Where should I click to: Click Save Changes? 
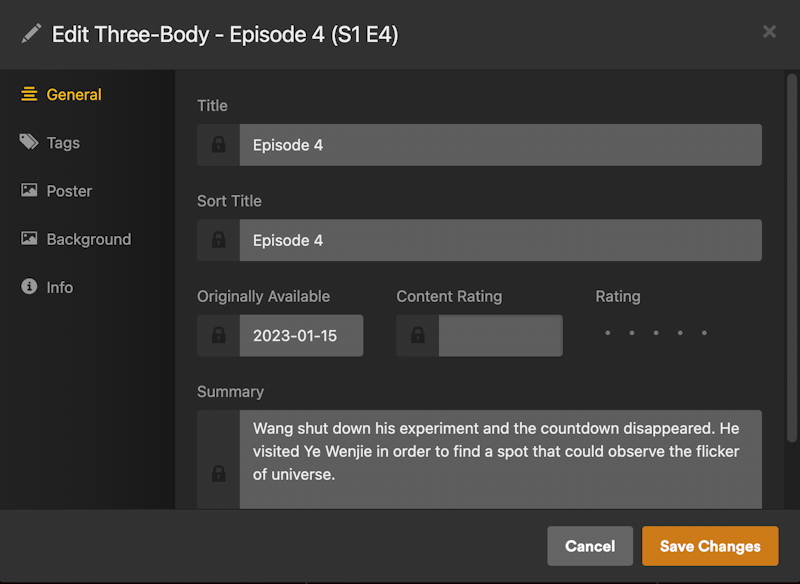pyautogui.click(x=710, y=546)
